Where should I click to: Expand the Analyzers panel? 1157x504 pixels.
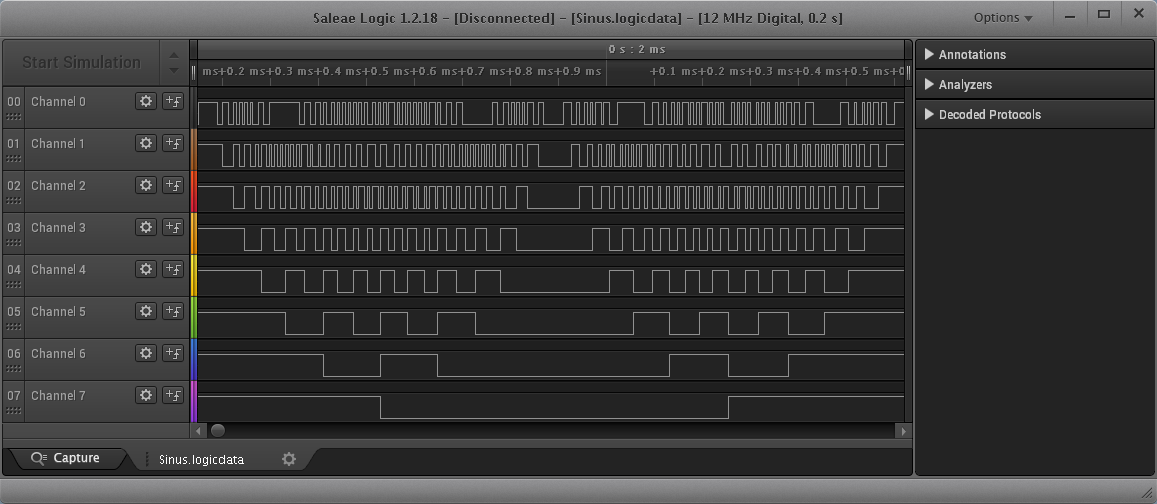point(1034,85)
